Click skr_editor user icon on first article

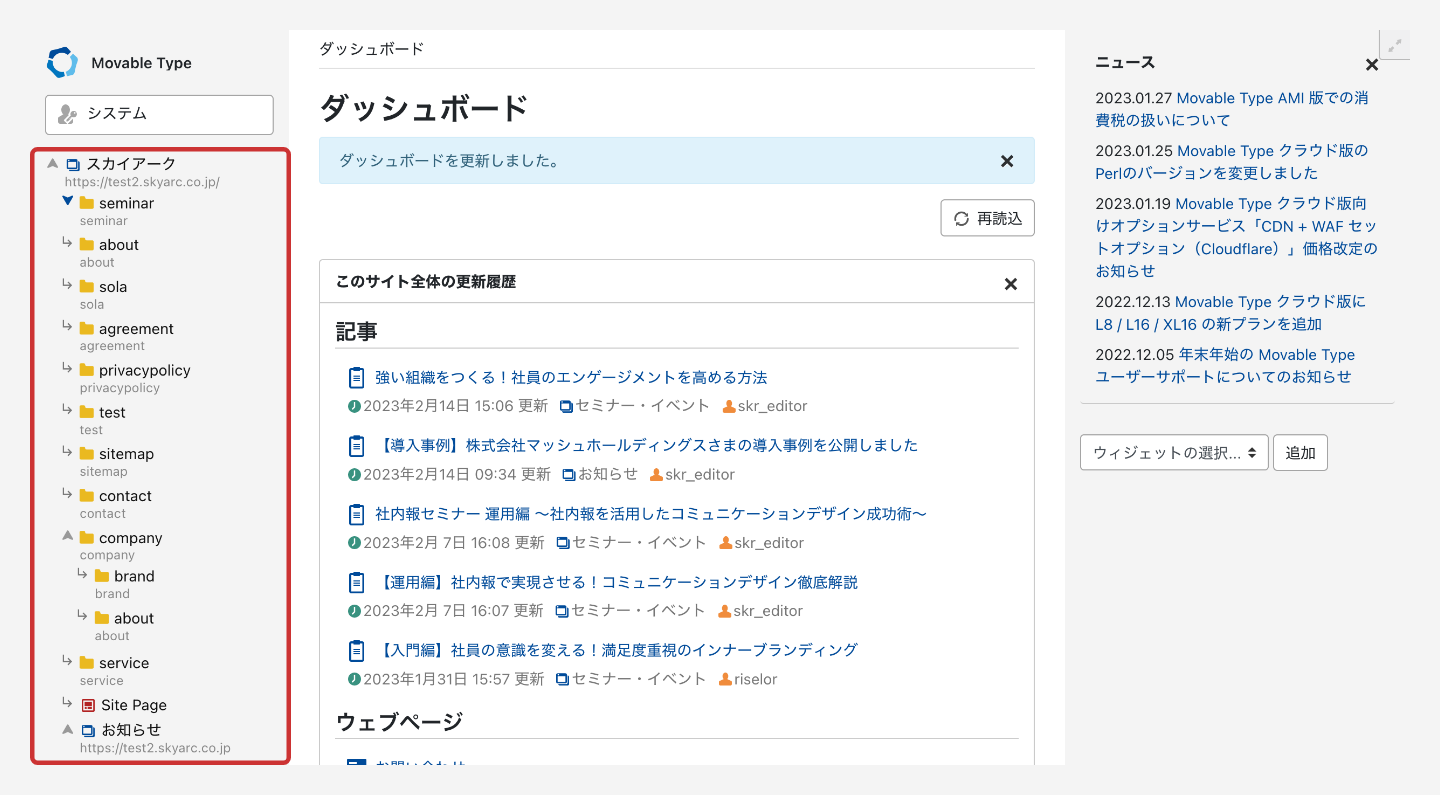click(x=729, y=406)
